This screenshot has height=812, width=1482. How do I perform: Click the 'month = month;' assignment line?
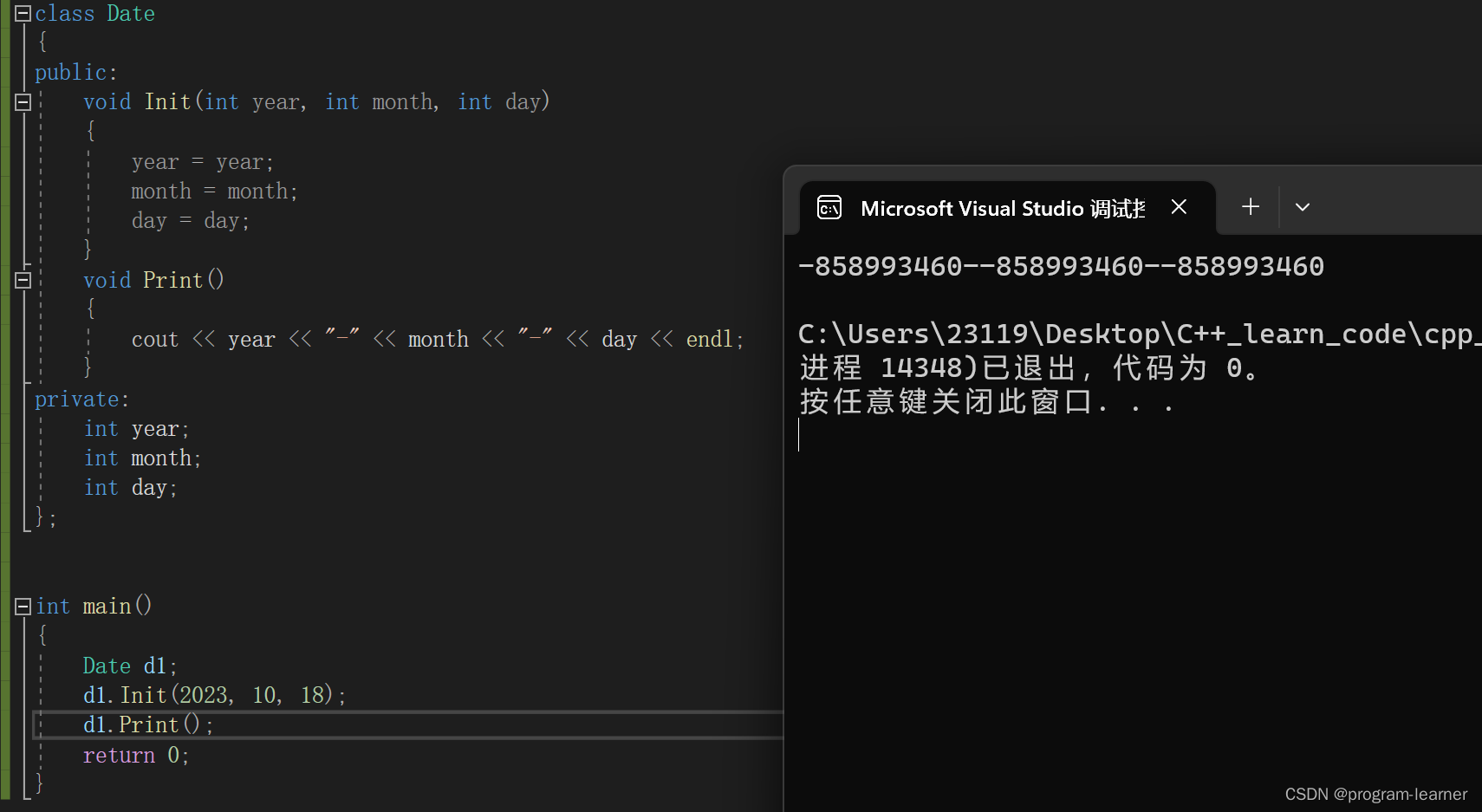point(215,192)
